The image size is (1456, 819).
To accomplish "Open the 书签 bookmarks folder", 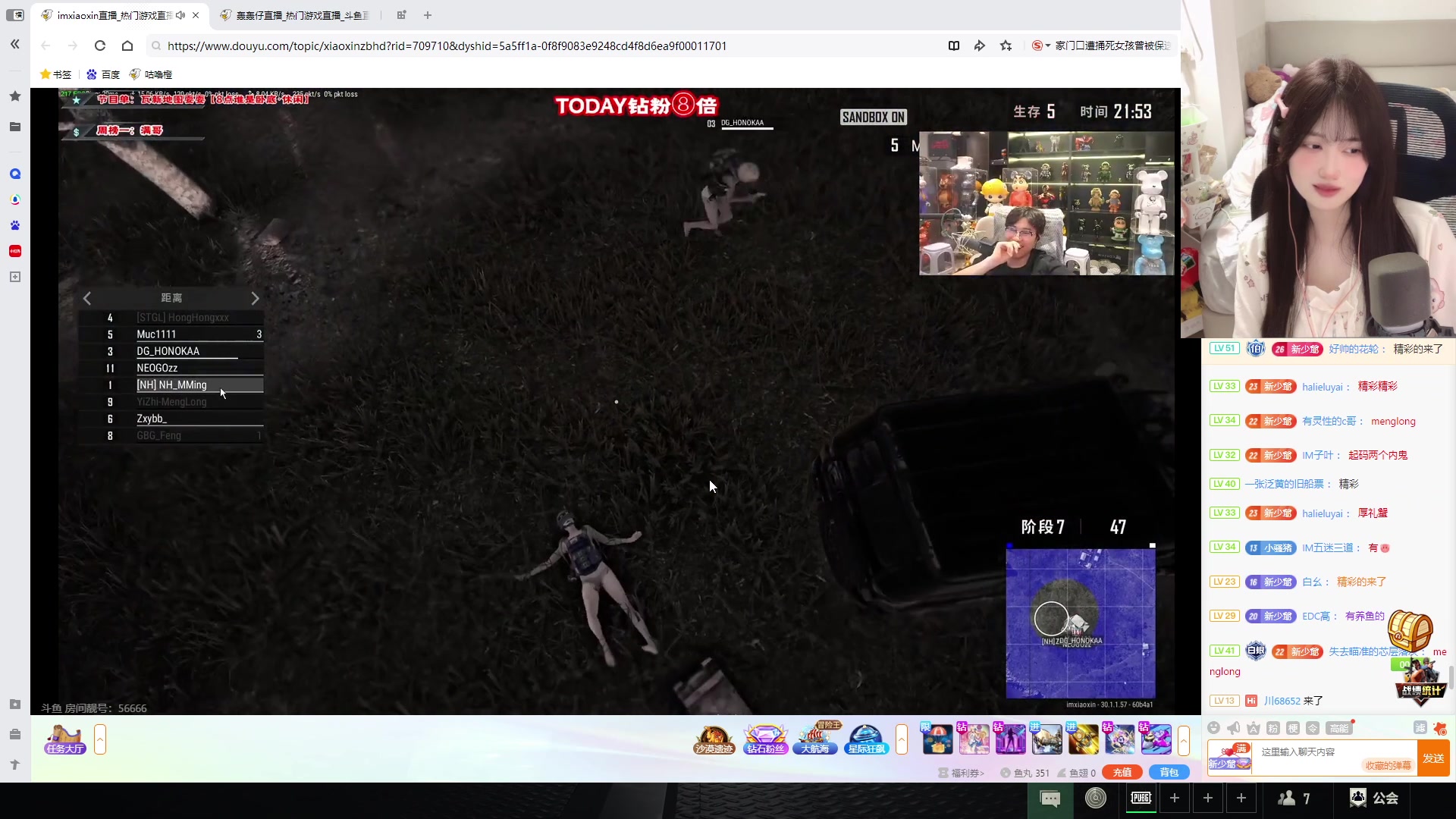I will pos(56,74).
